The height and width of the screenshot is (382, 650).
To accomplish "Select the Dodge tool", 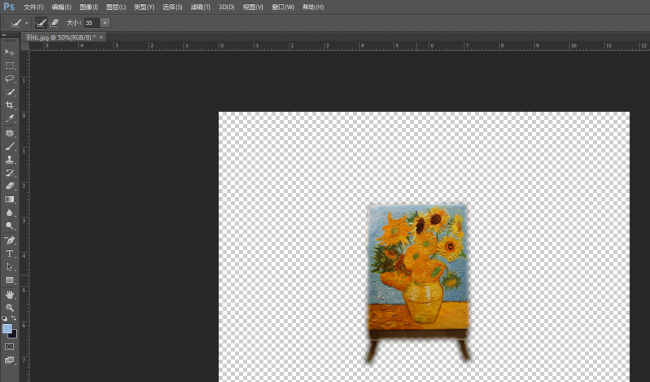I will 10,226.
